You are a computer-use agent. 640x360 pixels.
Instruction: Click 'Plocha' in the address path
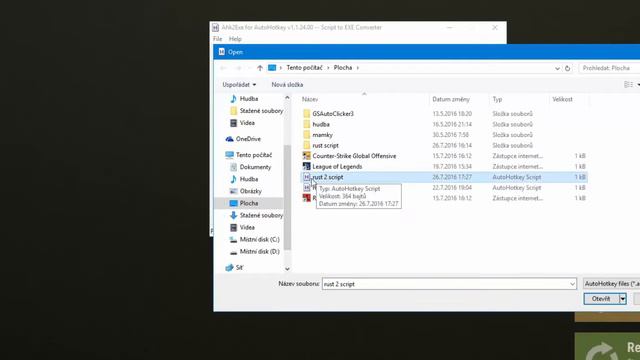(x=342, y=68)
